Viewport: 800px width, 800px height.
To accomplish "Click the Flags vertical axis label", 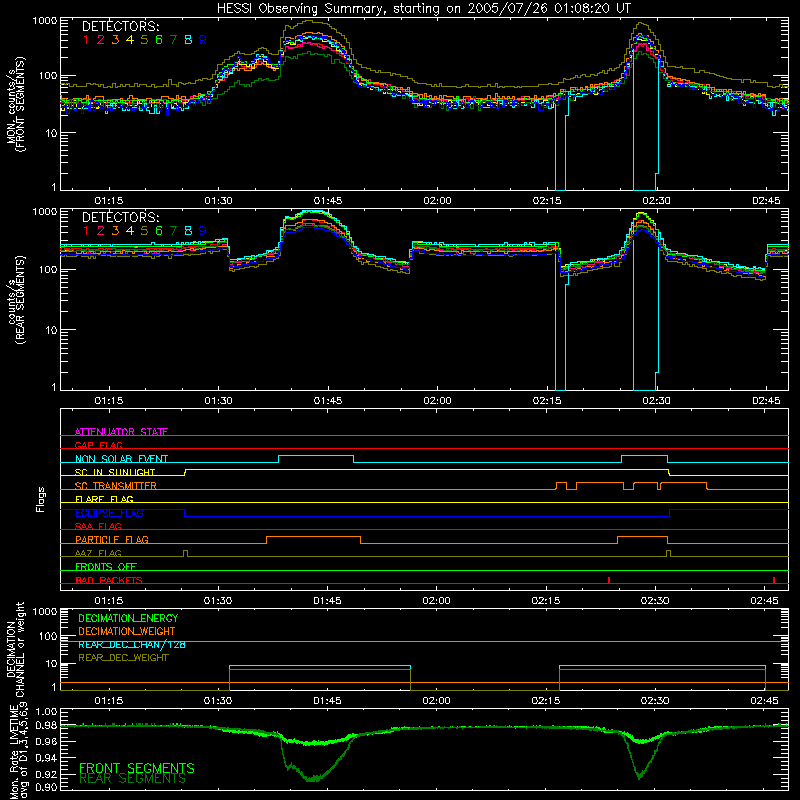I will pos(41,499).
